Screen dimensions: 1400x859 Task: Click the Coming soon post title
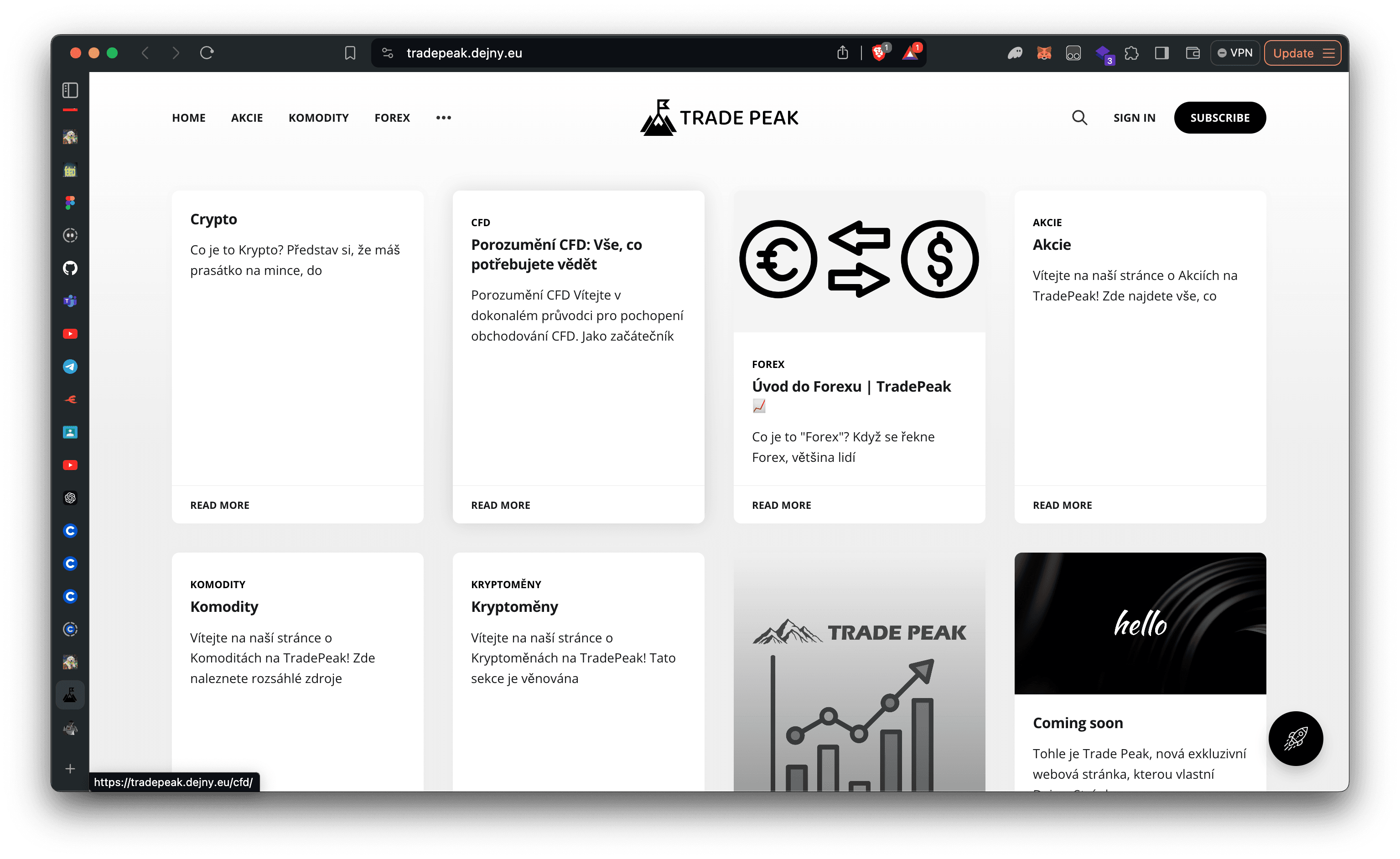click(x=1077, y=722)
